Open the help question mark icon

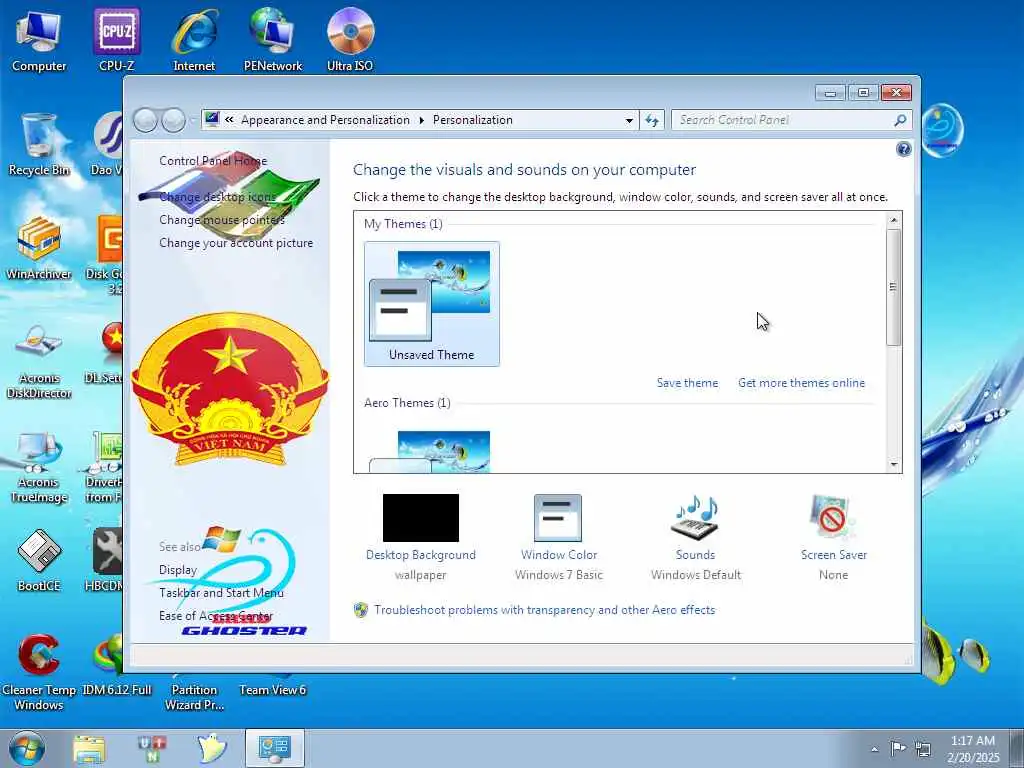pos(903,150)
